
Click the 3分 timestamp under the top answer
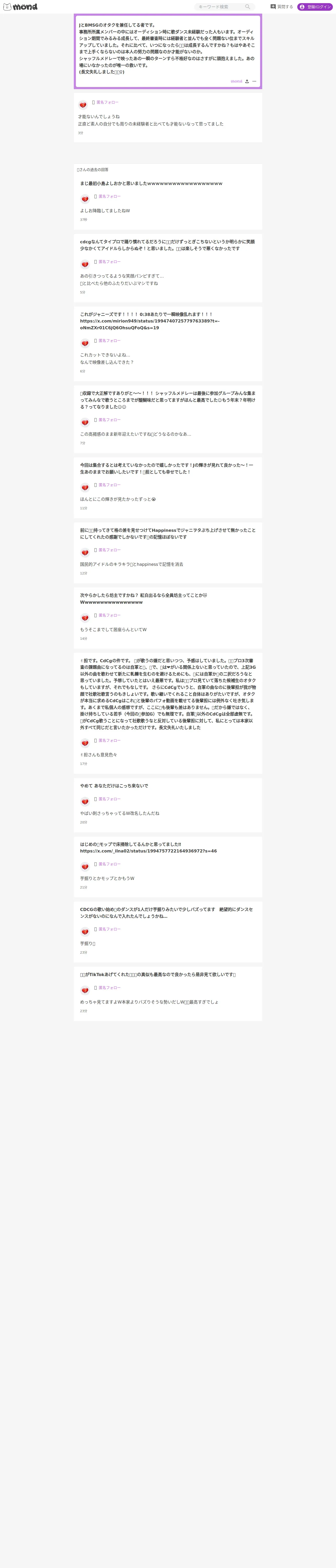[81, 133]
